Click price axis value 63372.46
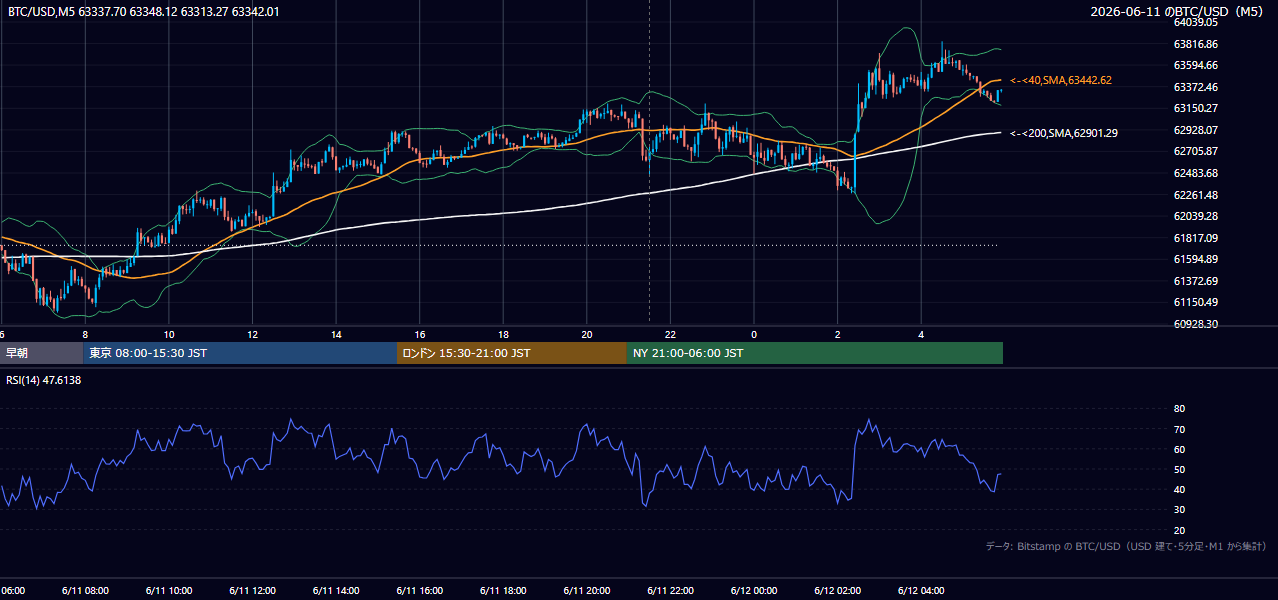This screenshot has height=600, width=1278. [x=1195, y=87]
